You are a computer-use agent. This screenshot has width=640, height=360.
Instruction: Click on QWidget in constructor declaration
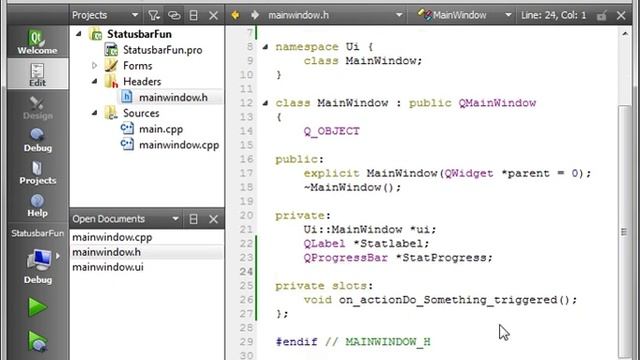[469, 173]
